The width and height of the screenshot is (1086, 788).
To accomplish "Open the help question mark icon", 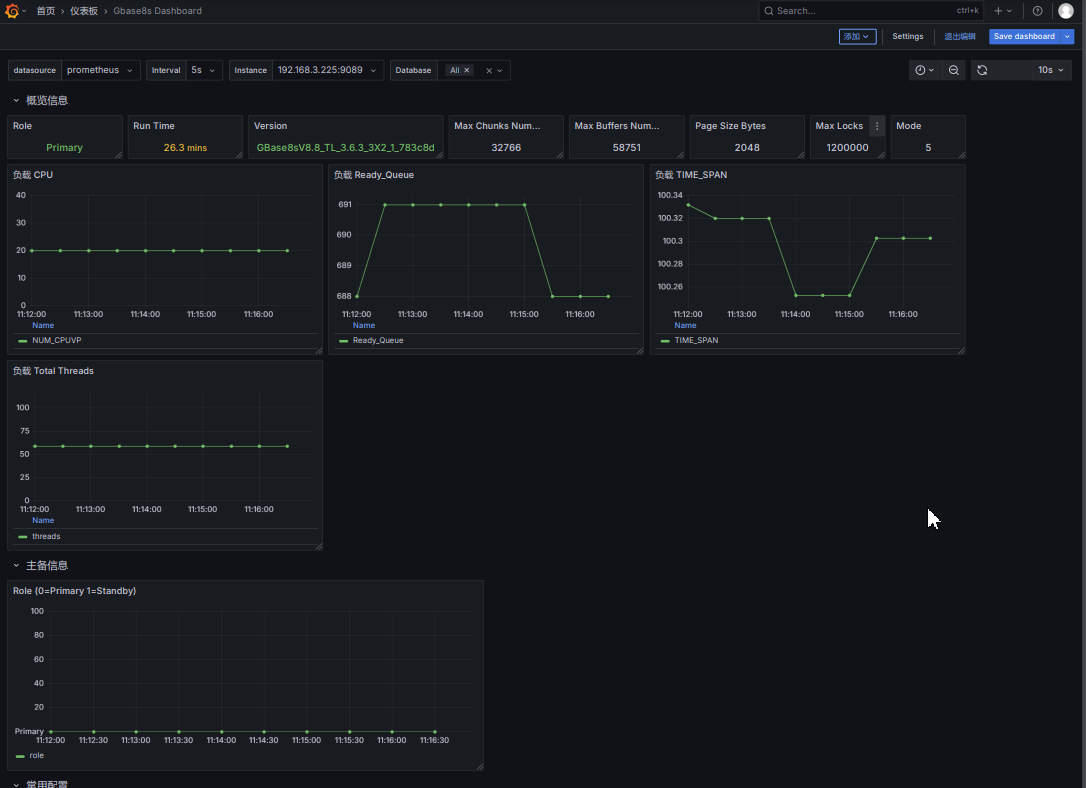I will [1038, 10].
